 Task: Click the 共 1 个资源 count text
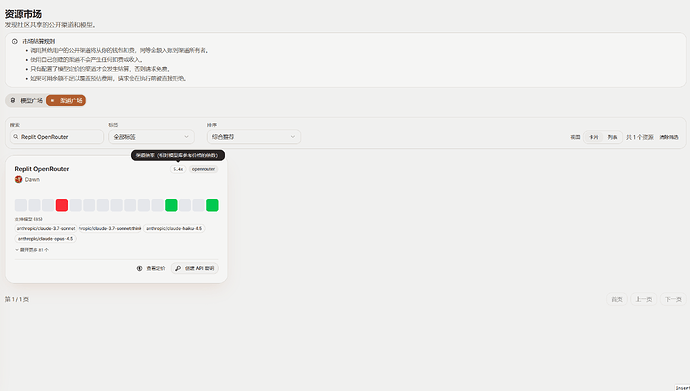[640, 137]
